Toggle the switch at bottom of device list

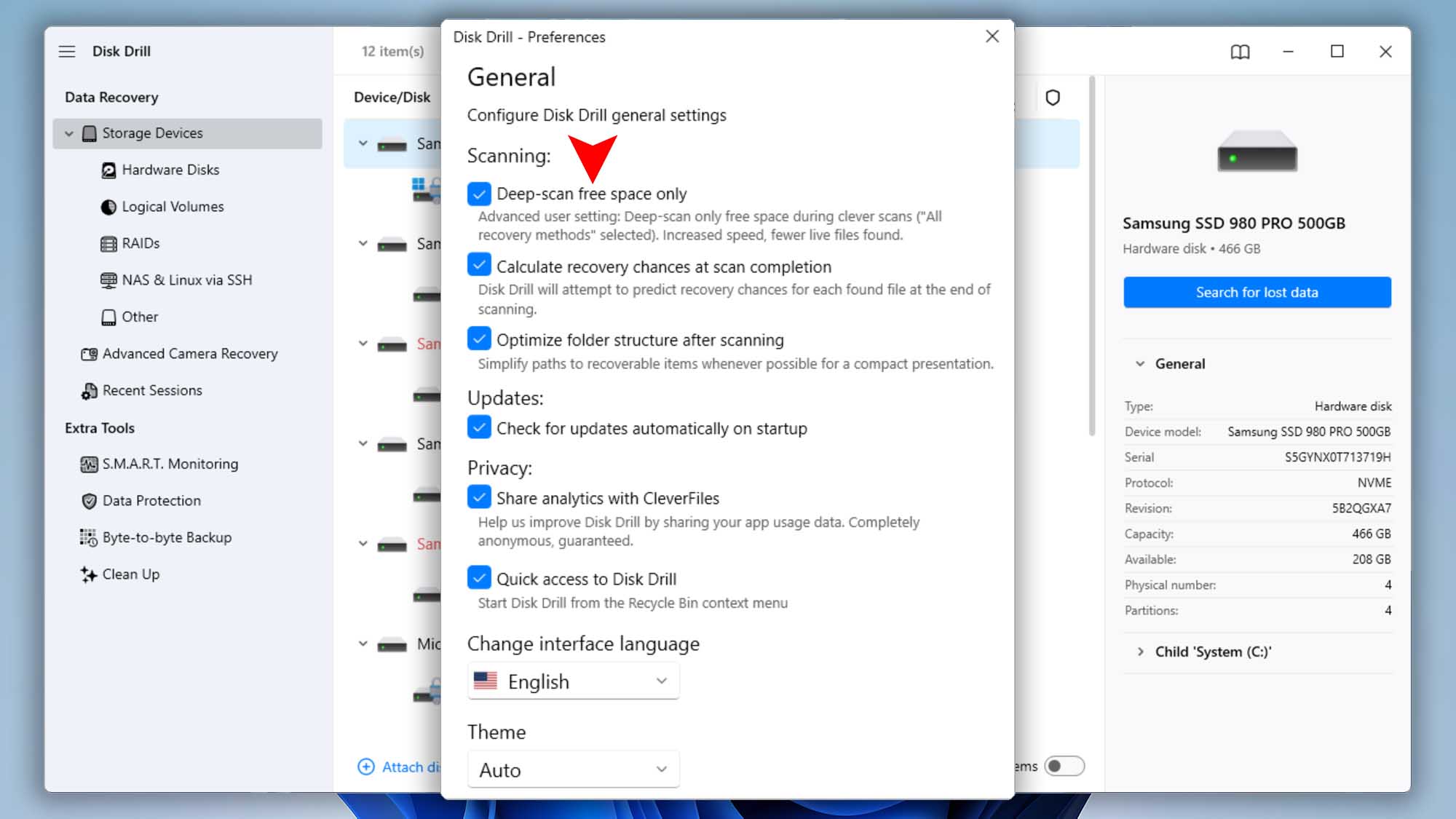[x=1064, y=766]
